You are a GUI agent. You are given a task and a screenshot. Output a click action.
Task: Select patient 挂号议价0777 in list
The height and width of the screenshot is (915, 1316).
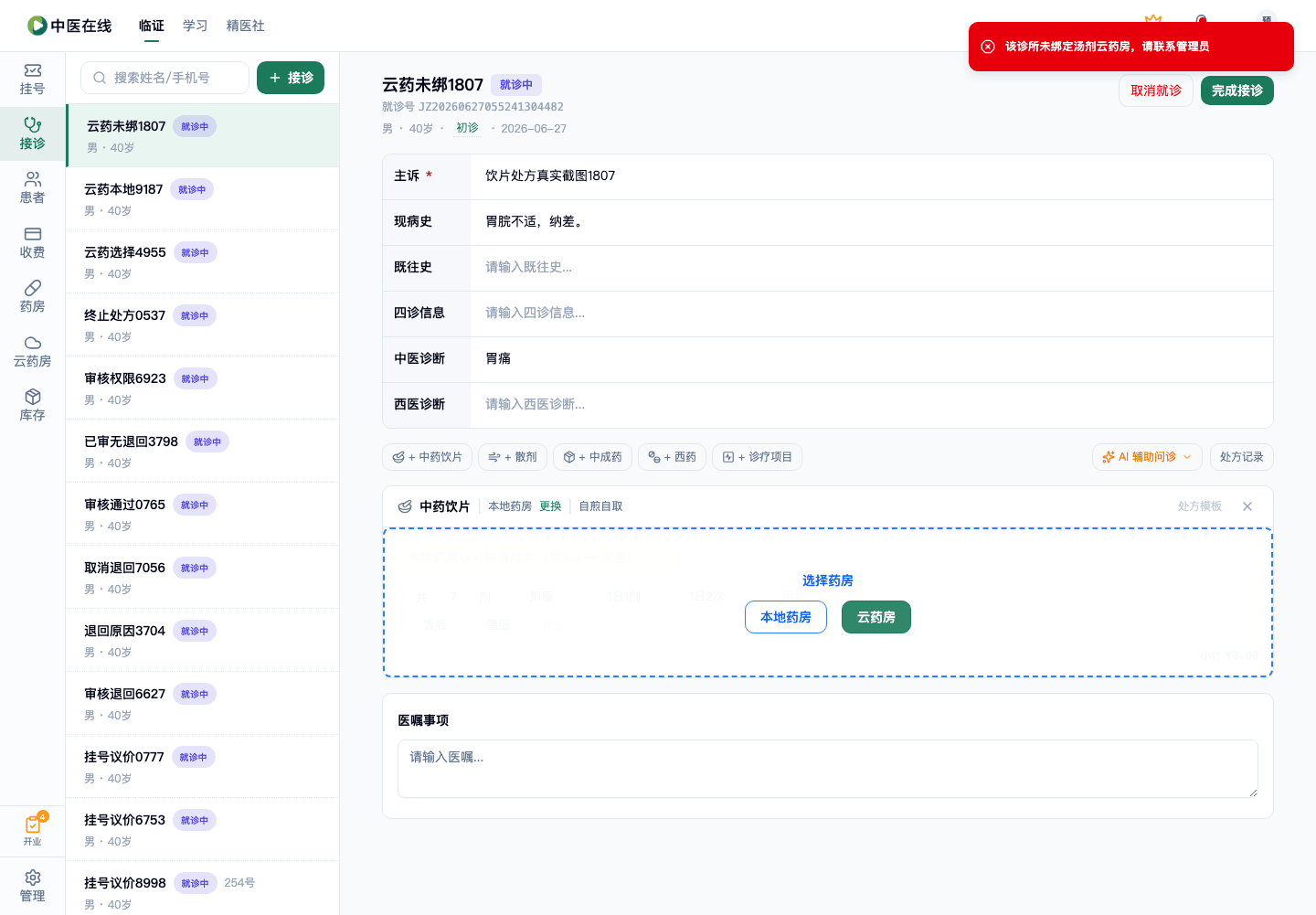(x=203, y=766)
